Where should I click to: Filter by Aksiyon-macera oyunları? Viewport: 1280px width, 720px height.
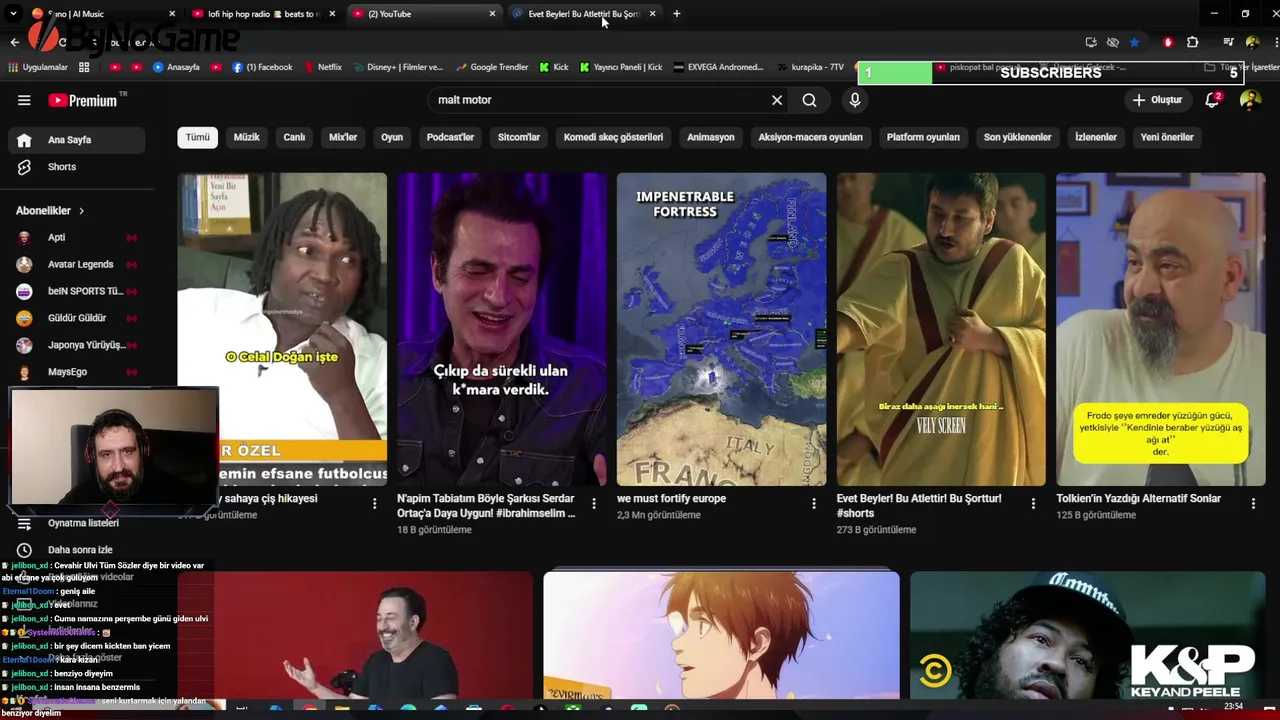point(810,137)
